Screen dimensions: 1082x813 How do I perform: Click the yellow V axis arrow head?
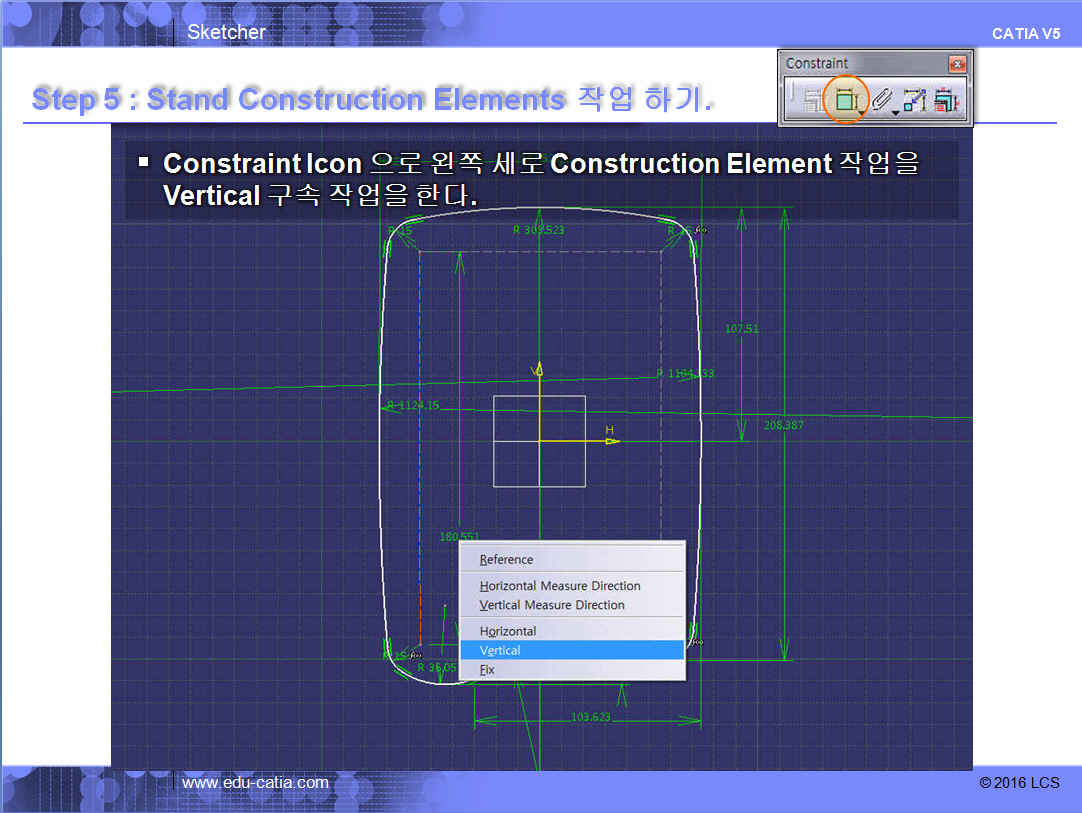coord(539,367)
